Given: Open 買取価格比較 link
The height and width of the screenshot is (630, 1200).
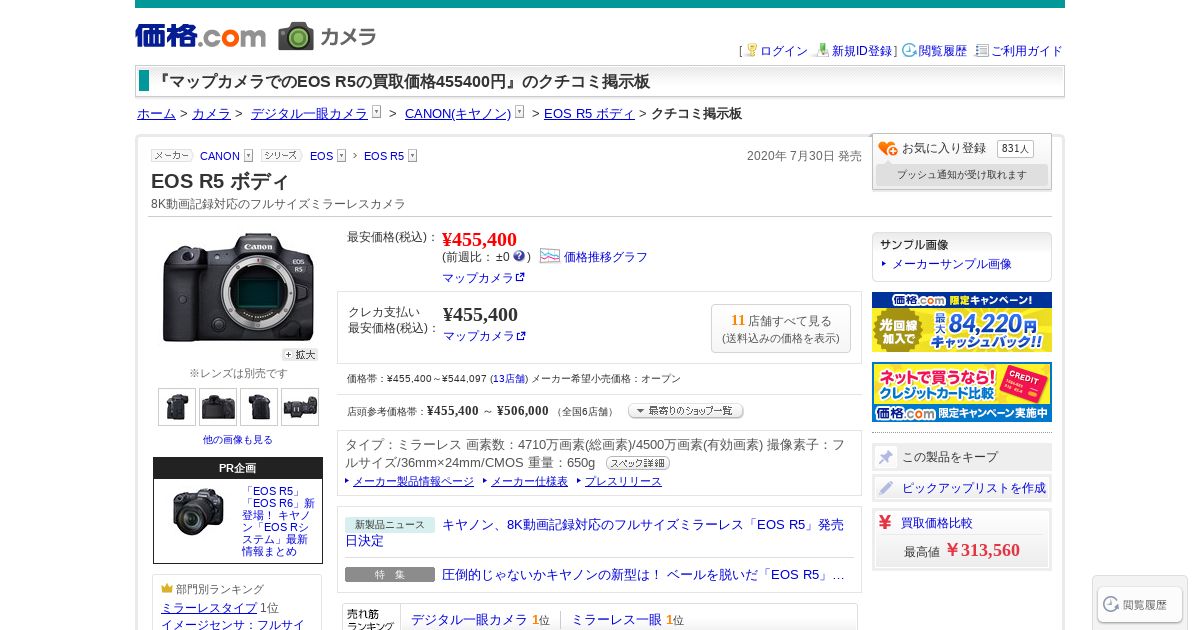Looking at the screenshot, I should click(x=936, y=523).
